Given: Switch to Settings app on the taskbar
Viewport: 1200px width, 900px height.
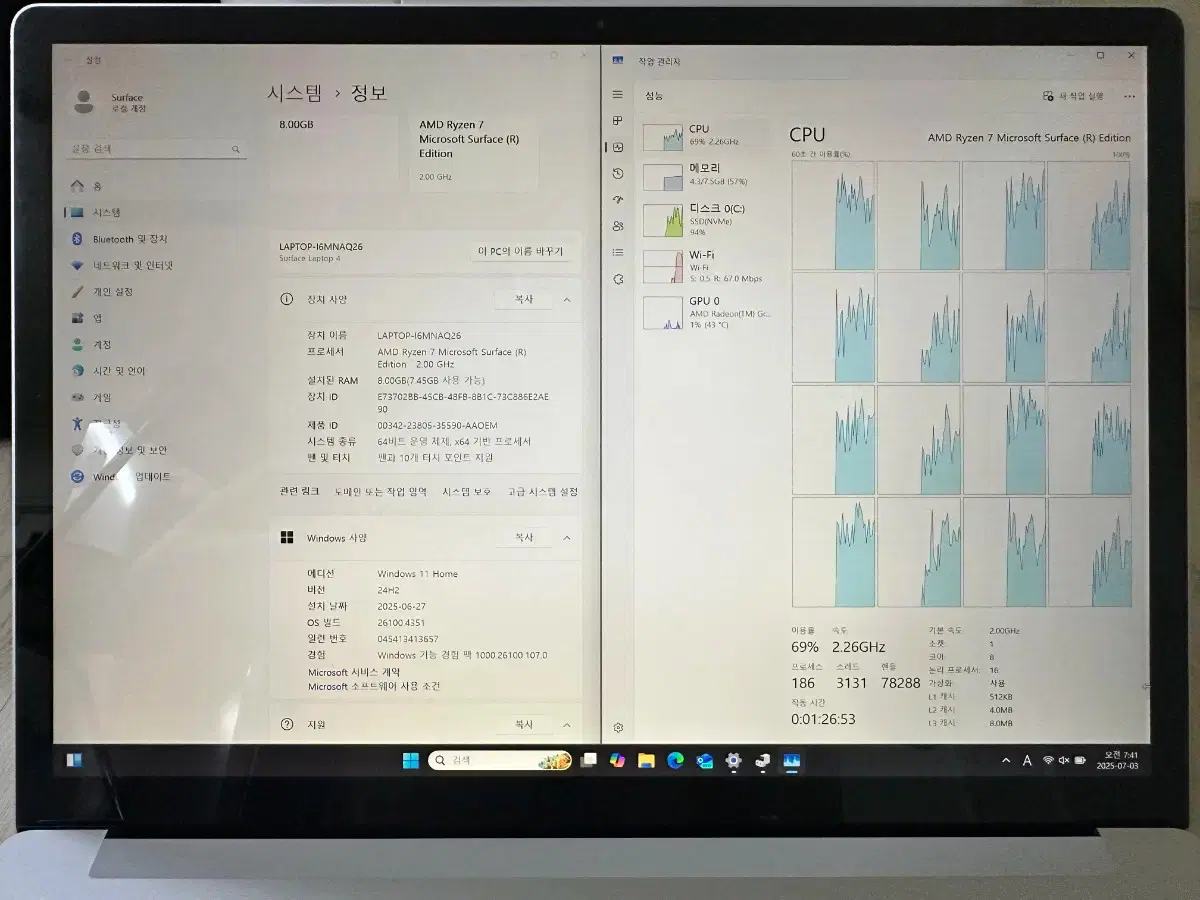Looking at the screenshot, I should pos(734,761).
